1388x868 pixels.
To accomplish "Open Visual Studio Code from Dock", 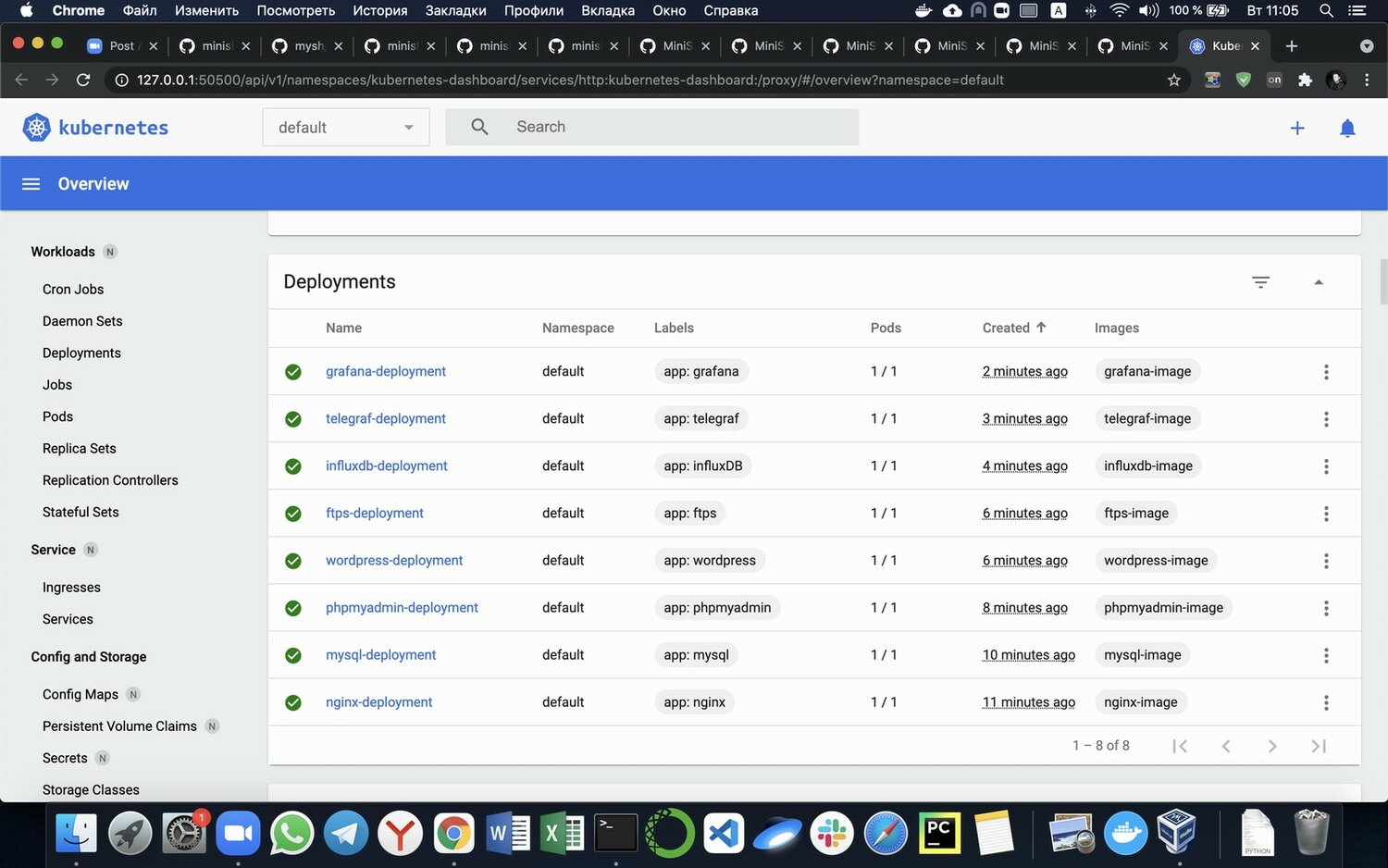I will pyautogui.click(x=724, y=833).
